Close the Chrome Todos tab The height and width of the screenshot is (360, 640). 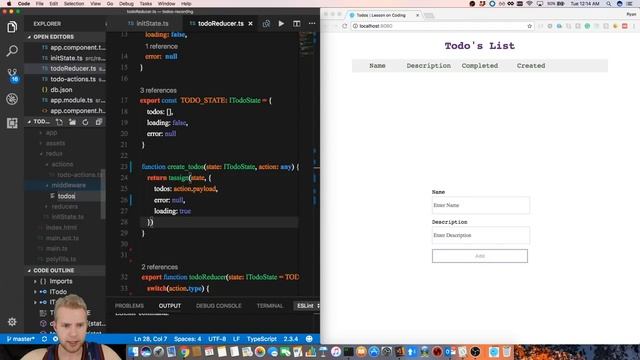[x=417, y=15]
